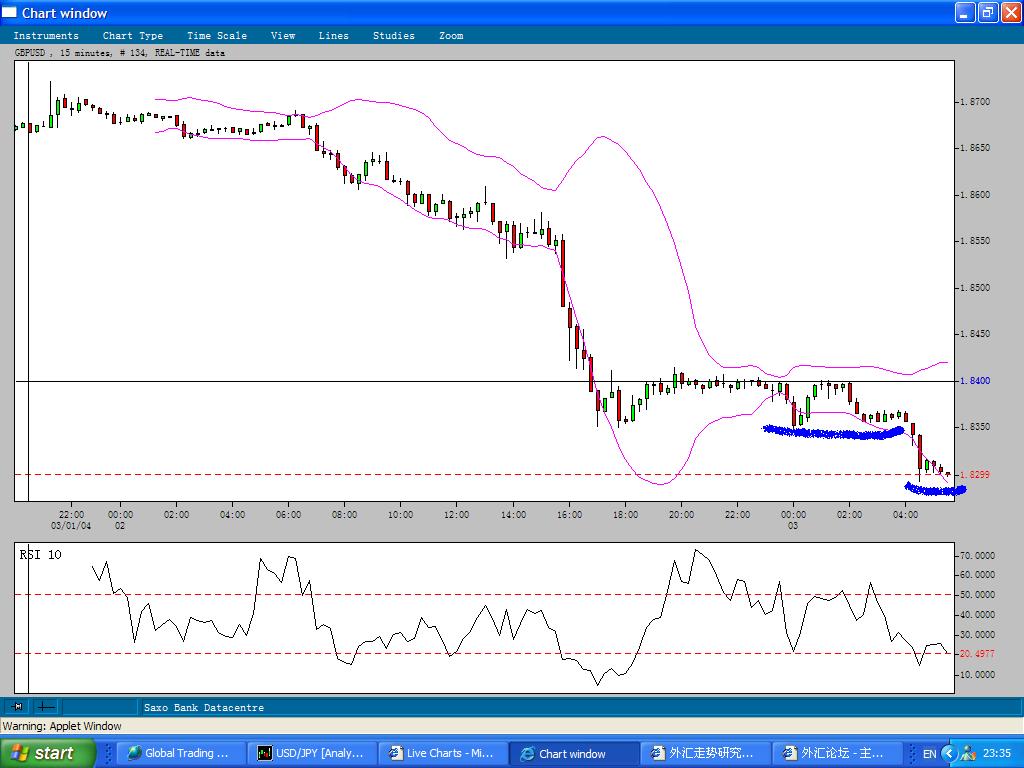This screenshot has height=768, width=1024.
Task: Open the Chart Type menu
Action: pyautogui.click(x=133, y=35)
